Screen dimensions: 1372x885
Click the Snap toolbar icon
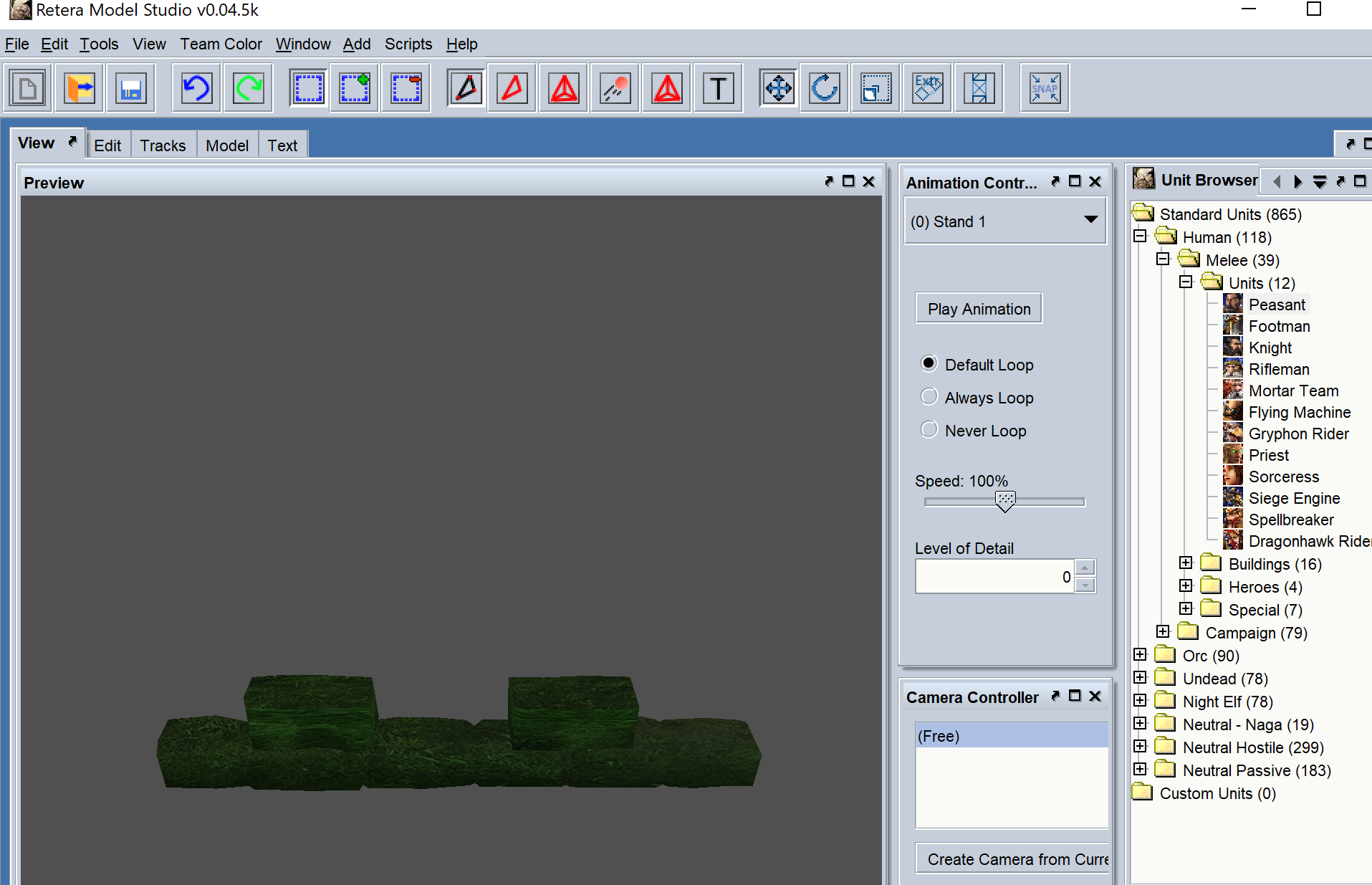tap(1045, 89)
